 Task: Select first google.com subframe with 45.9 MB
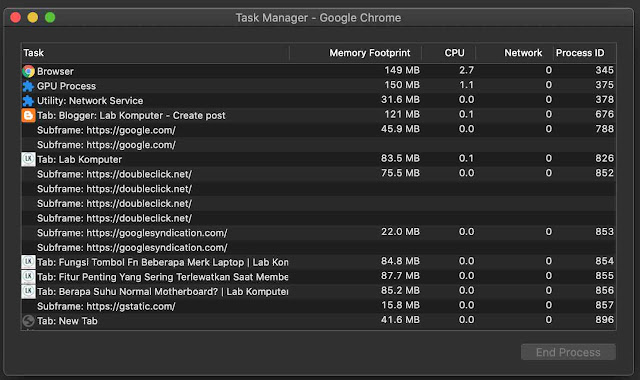pos(318,130)
